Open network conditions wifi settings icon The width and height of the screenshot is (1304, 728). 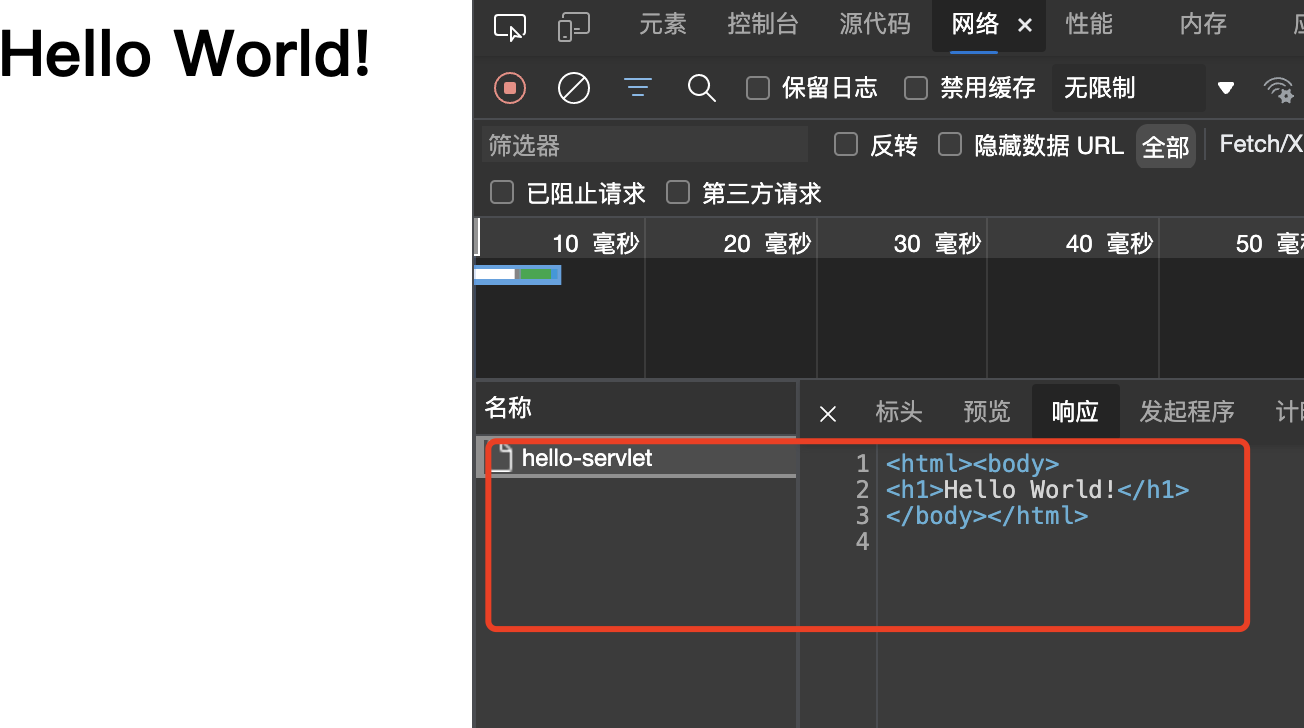tap(1278, 90)
